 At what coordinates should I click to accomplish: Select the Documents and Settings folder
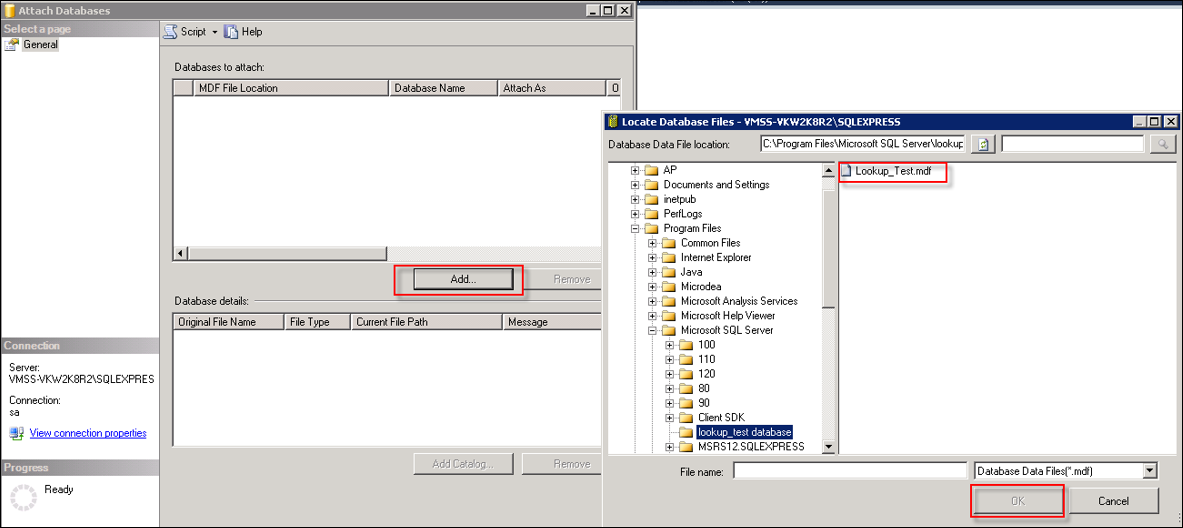716,185
